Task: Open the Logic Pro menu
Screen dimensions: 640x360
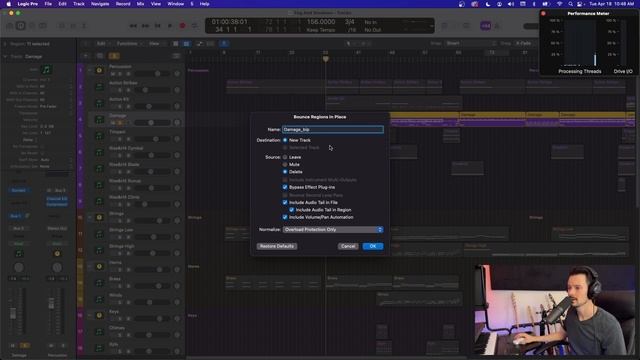Action: pyautogui.click(x=28, y=4)
